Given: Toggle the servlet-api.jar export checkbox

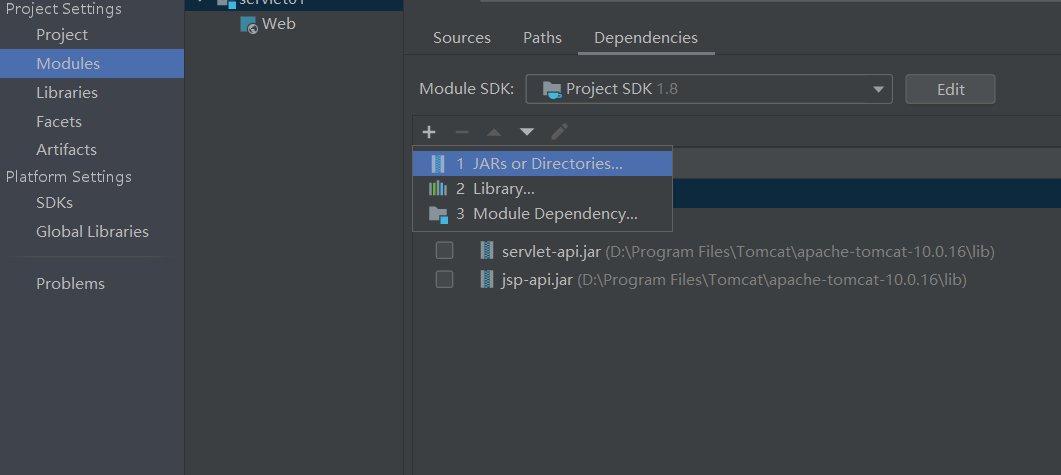Looking at the screenshot, I should (444, 250).
